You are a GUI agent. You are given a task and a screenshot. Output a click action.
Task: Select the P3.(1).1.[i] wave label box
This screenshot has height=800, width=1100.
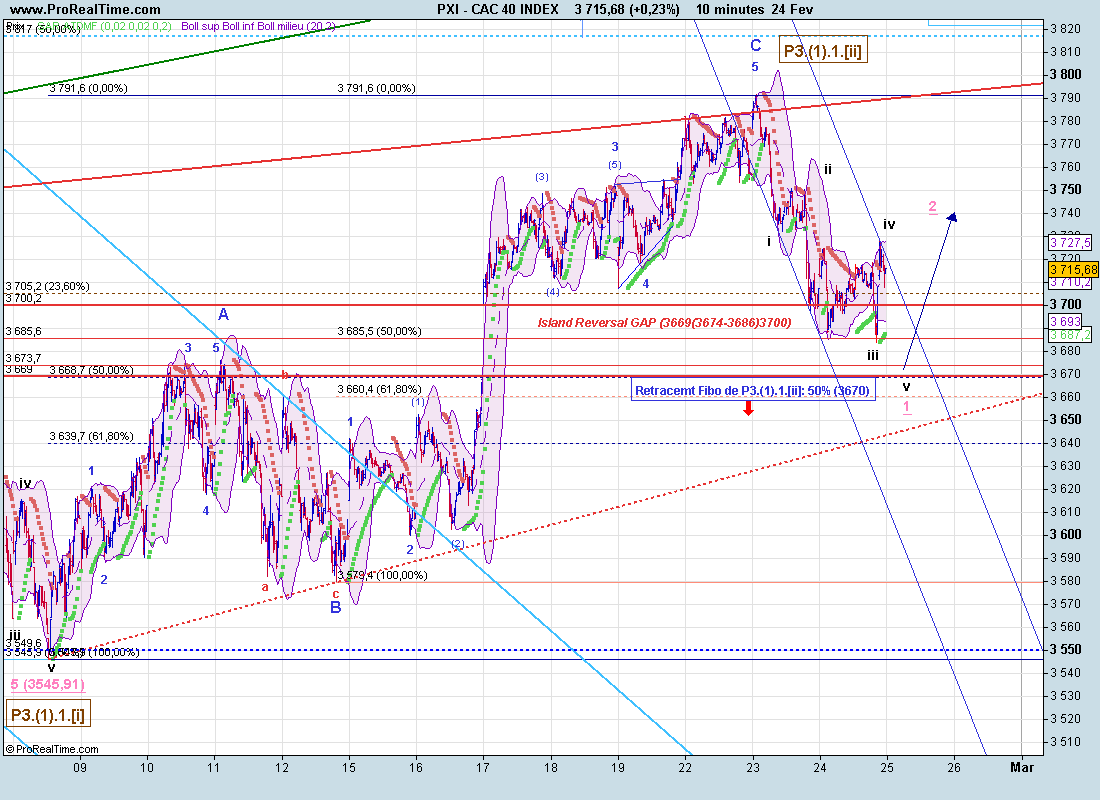(48, 714)
